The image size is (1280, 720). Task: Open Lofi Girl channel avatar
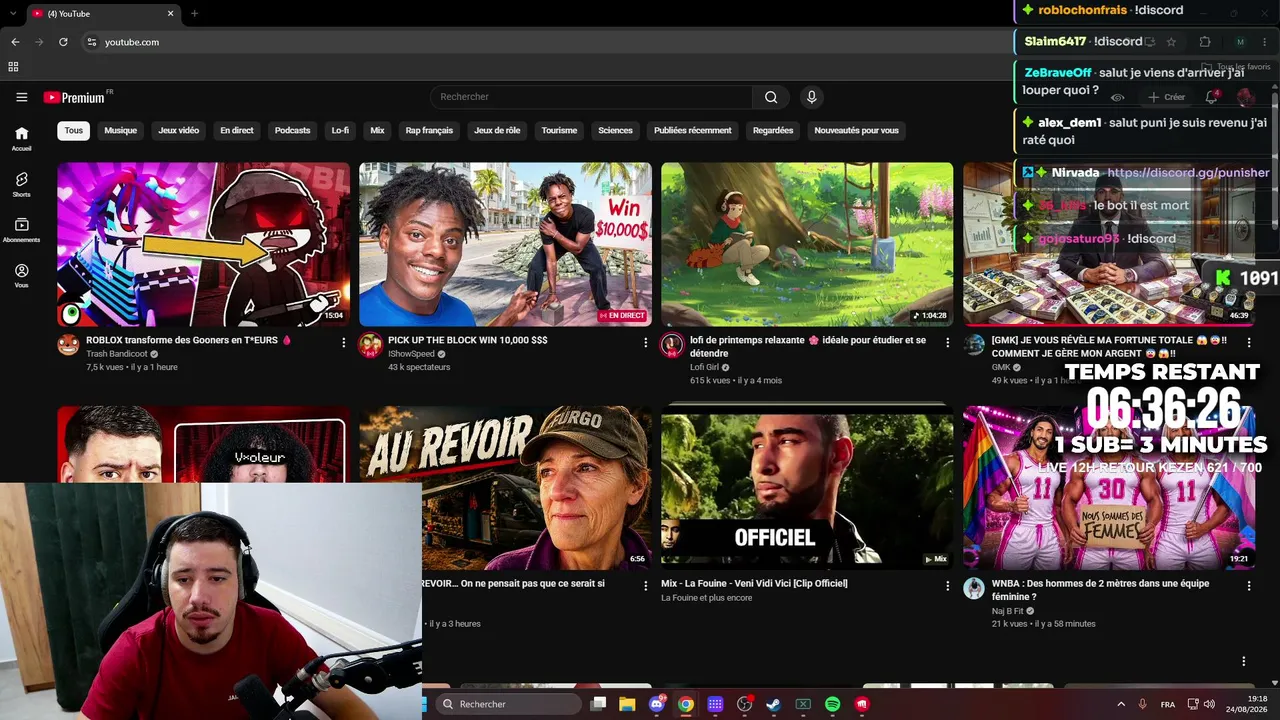(x=672, y=345)
